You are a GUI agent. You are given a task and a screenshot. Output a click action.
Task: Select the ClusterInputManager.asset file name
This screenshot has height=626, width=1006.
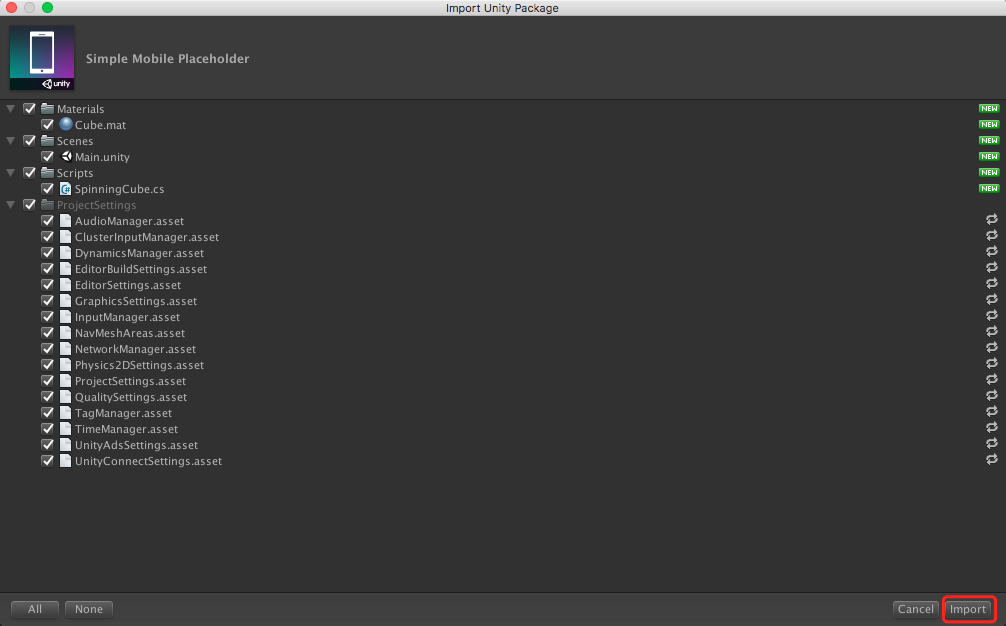(x=147, y=237)
